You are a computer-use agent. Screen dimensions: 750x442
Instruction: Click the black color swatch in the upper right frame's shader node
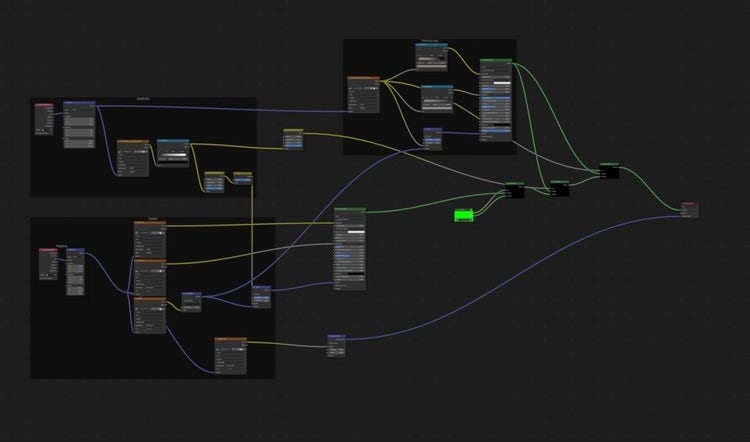[502, 124]
